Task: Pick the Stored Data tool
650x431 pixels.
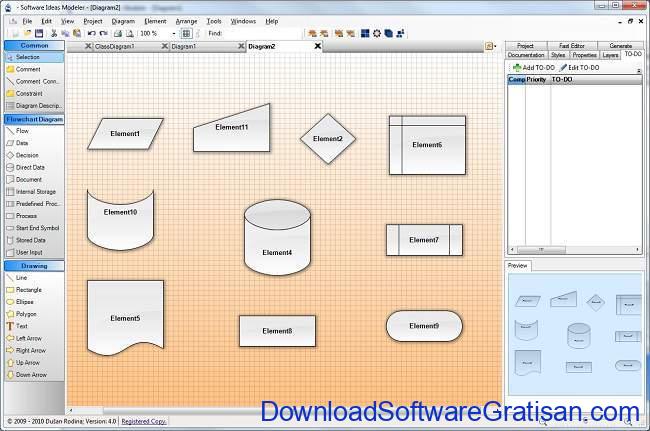Action: coord(30,240)
